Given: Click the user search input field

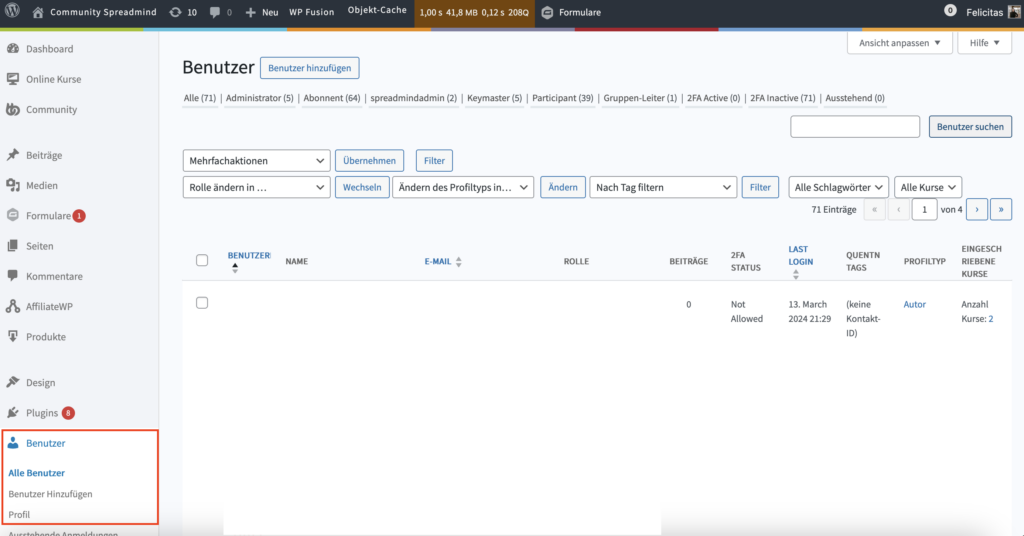Looking at the screenshot, I should 855,127.
